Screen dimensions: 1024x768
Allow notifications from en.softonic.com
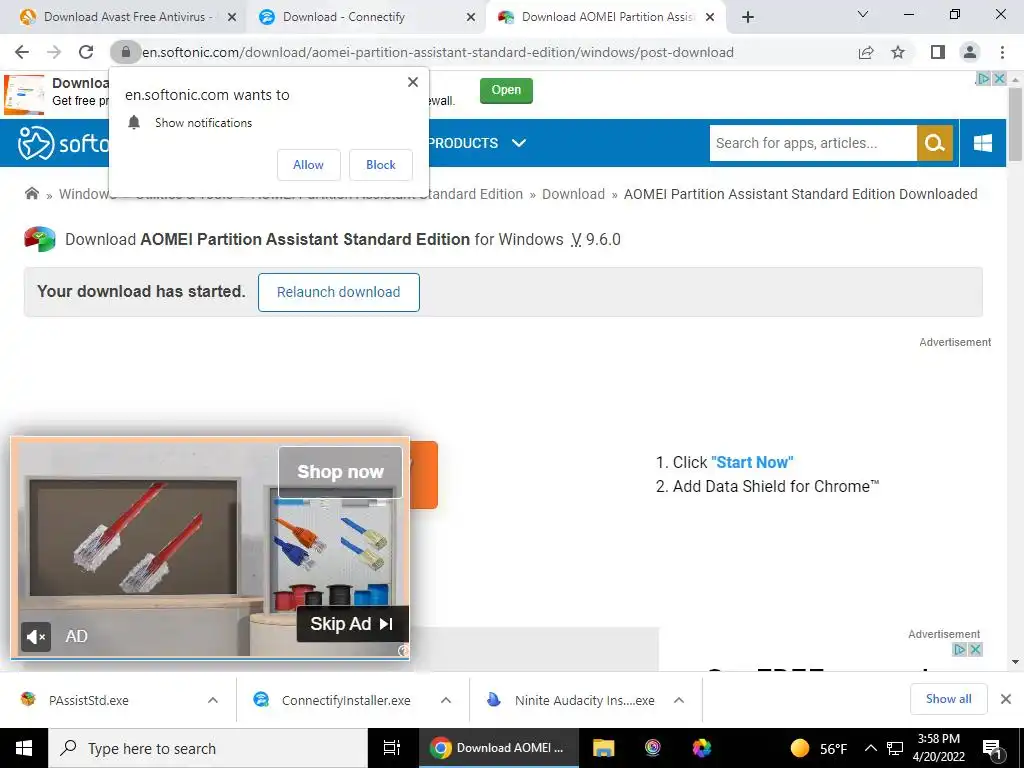point(308,165)
